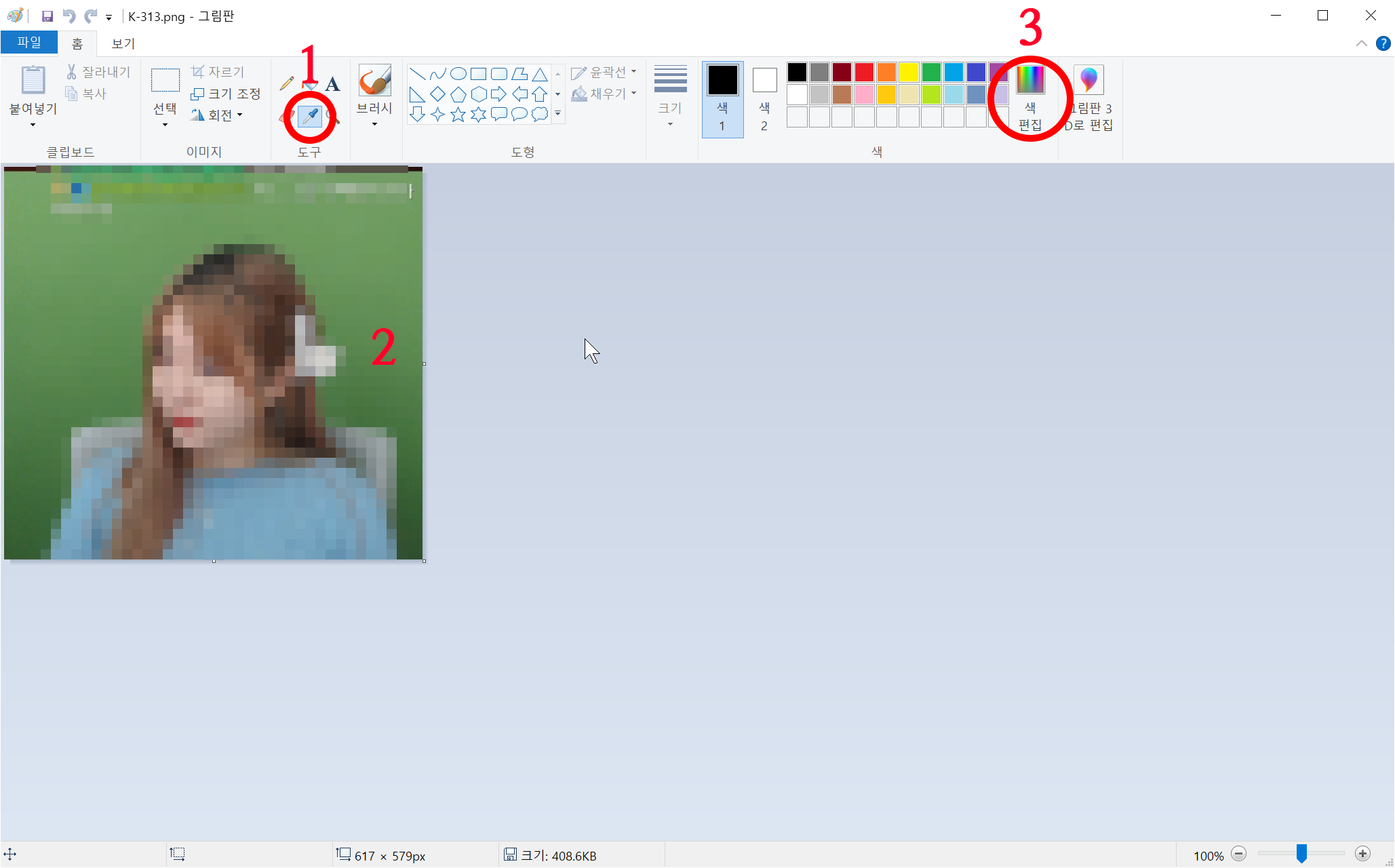
Task: Select the text tool
Action: (332, 84)
